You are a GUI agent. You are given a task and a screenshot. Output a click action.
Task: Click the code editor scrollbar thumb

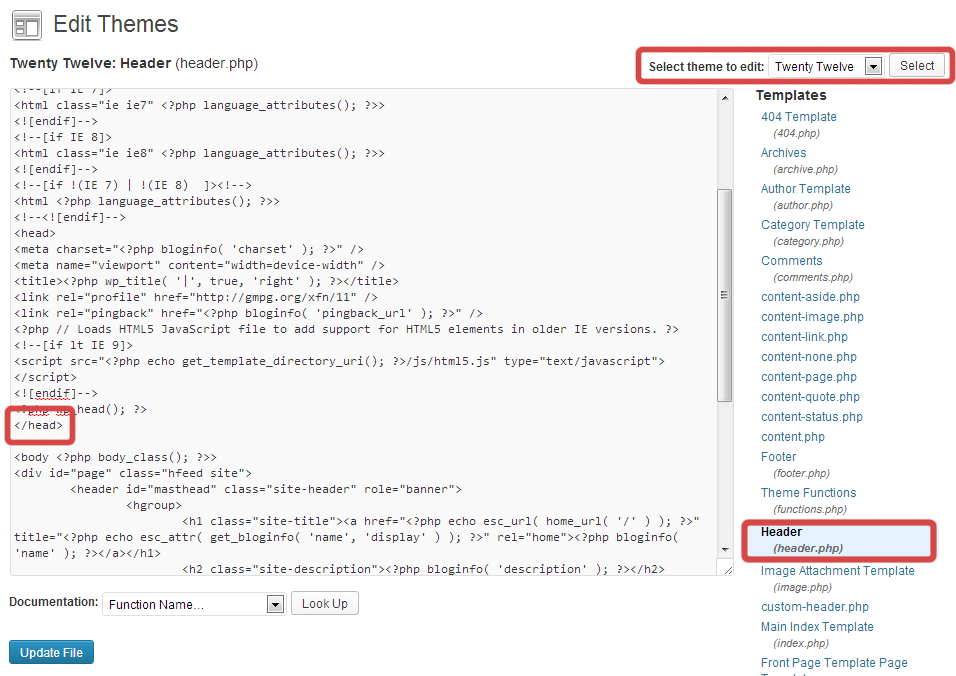[x=725, y=295]
